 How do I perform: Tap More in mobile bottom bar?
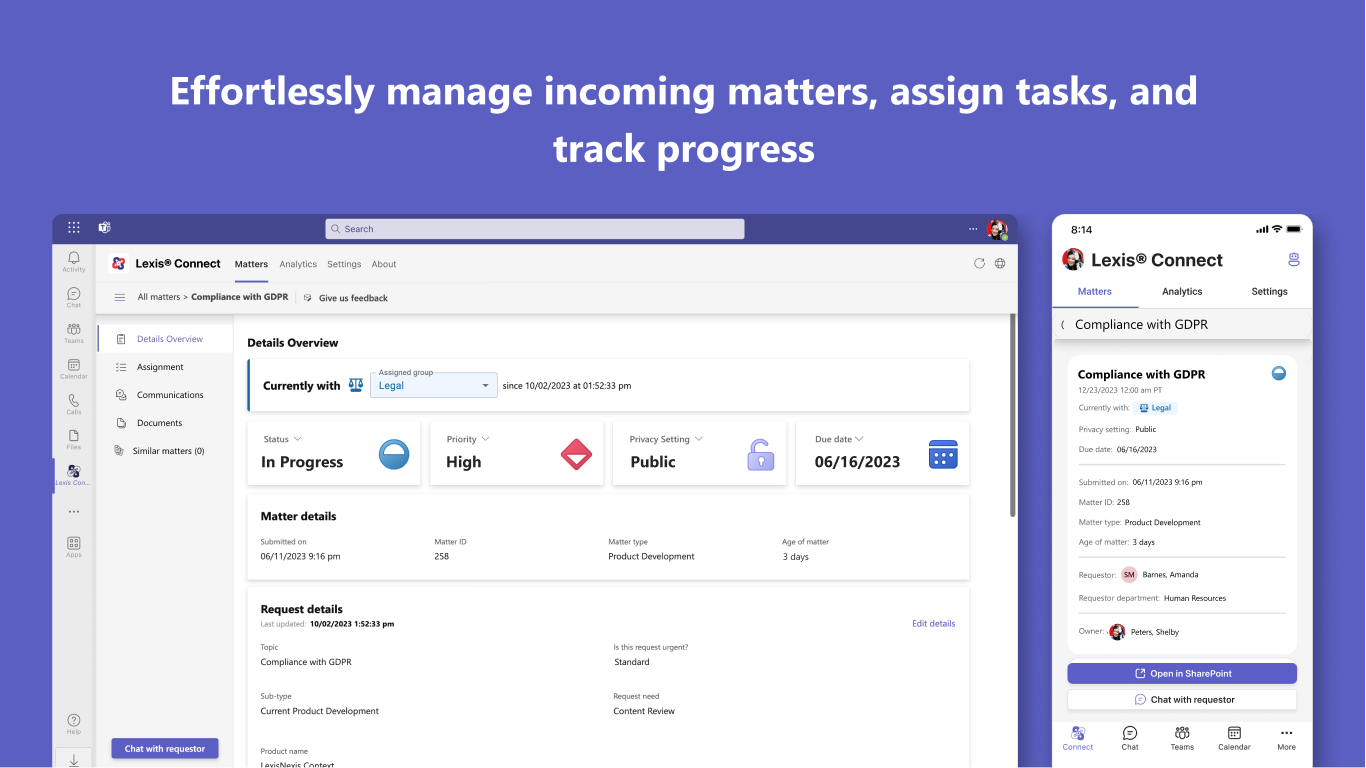click(x=1286, y=739)
